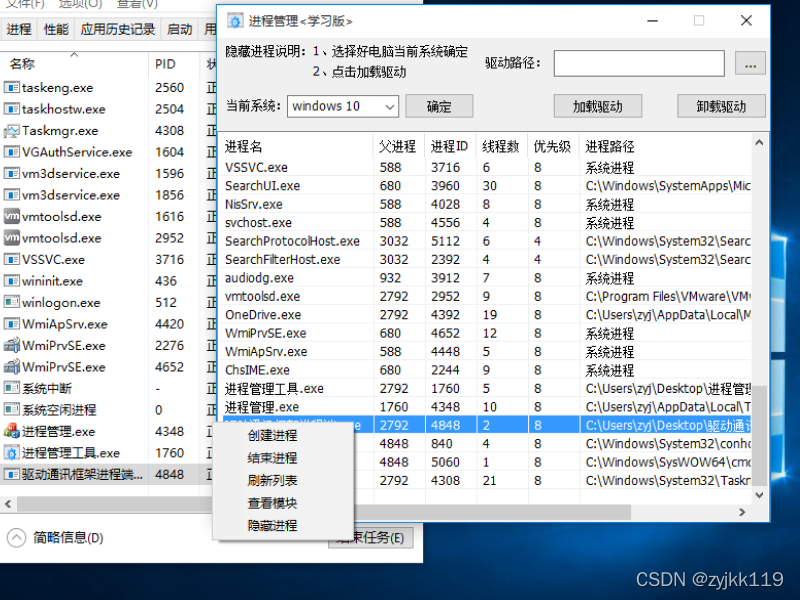Click the 卸载驱动 button
Viewport: 800px width, 600px height.
pos(721,106)
